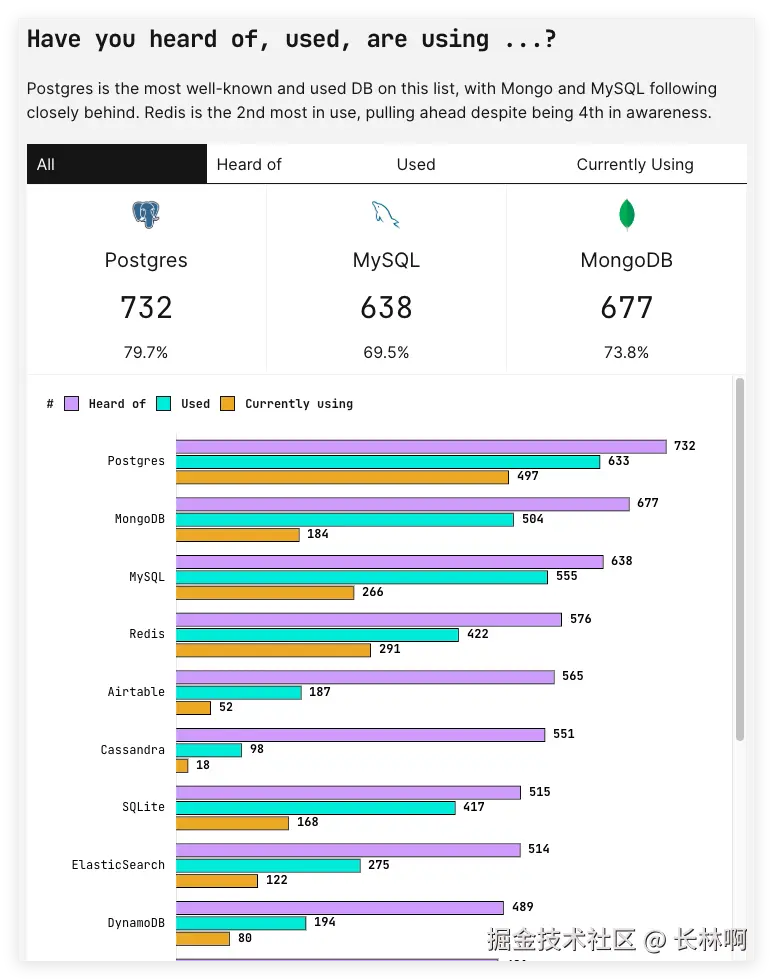The image size is (773, 979).
Task: Click the ElasticSearch axis label
Action: [x=118, y=865]
